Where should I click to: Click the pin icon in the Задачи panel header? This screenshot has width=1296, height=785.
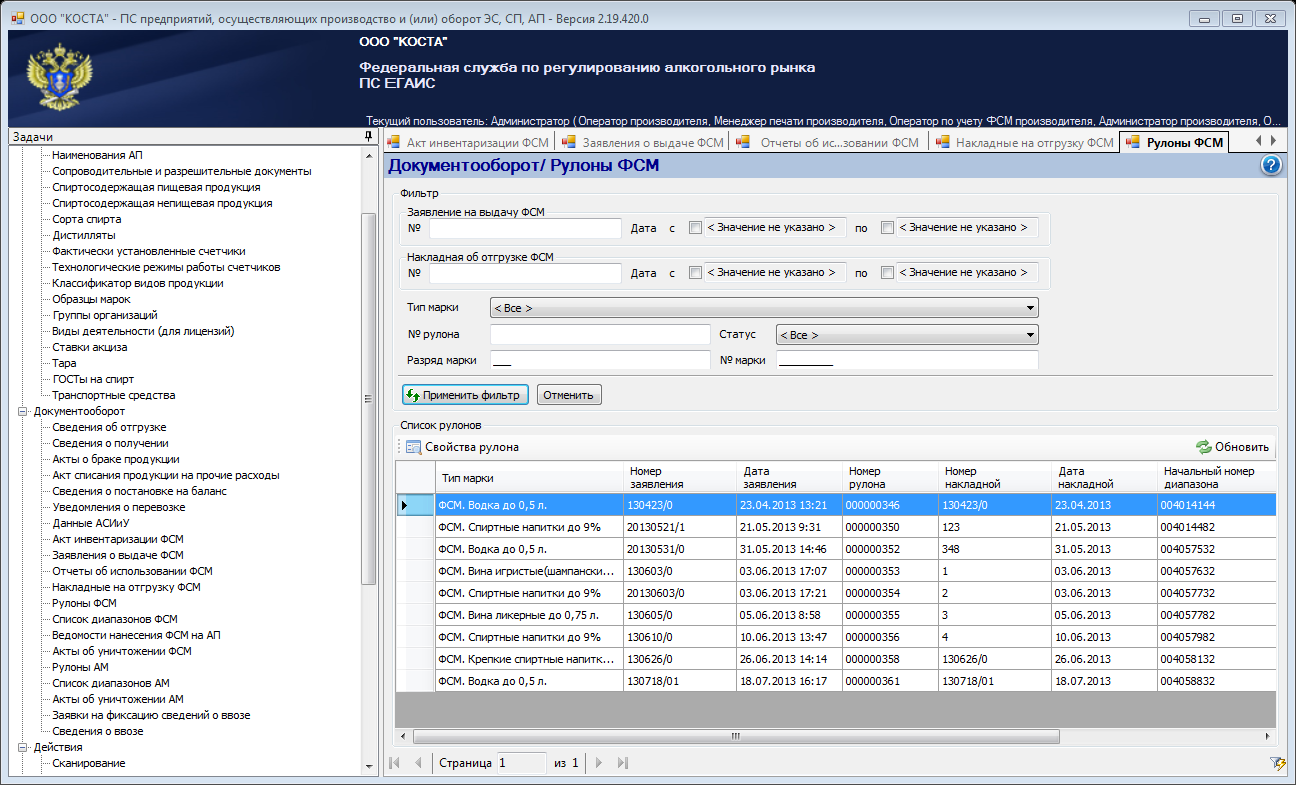pyautogui.click(x=368, y=136)
